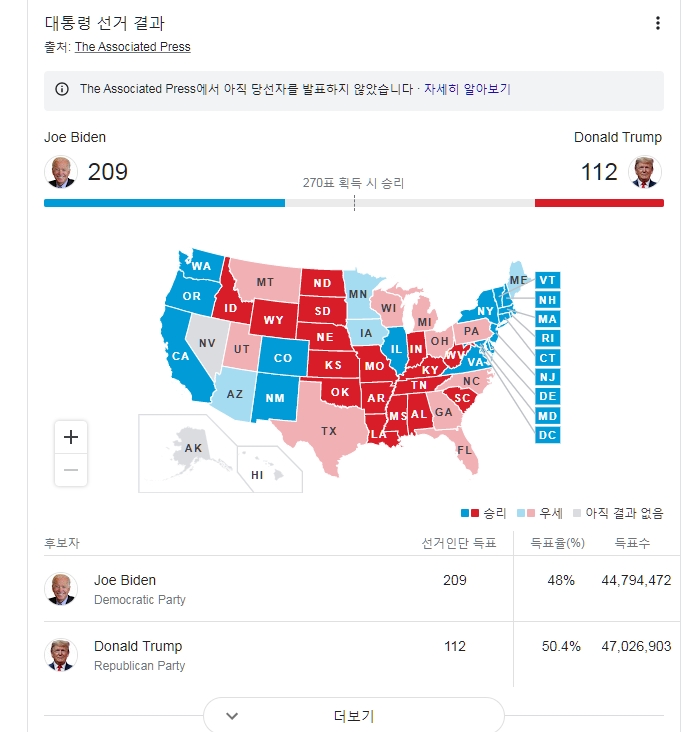Click the blue Biden segment of electoral bar
Viewport: 694px width, 732px height.
point(164,203)
